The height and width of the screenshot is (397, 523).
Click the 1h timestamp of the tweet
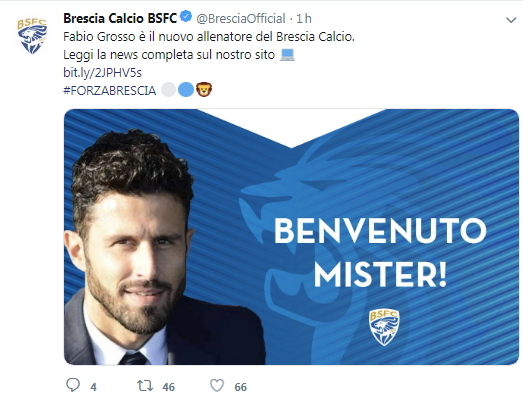pos(304,19)
